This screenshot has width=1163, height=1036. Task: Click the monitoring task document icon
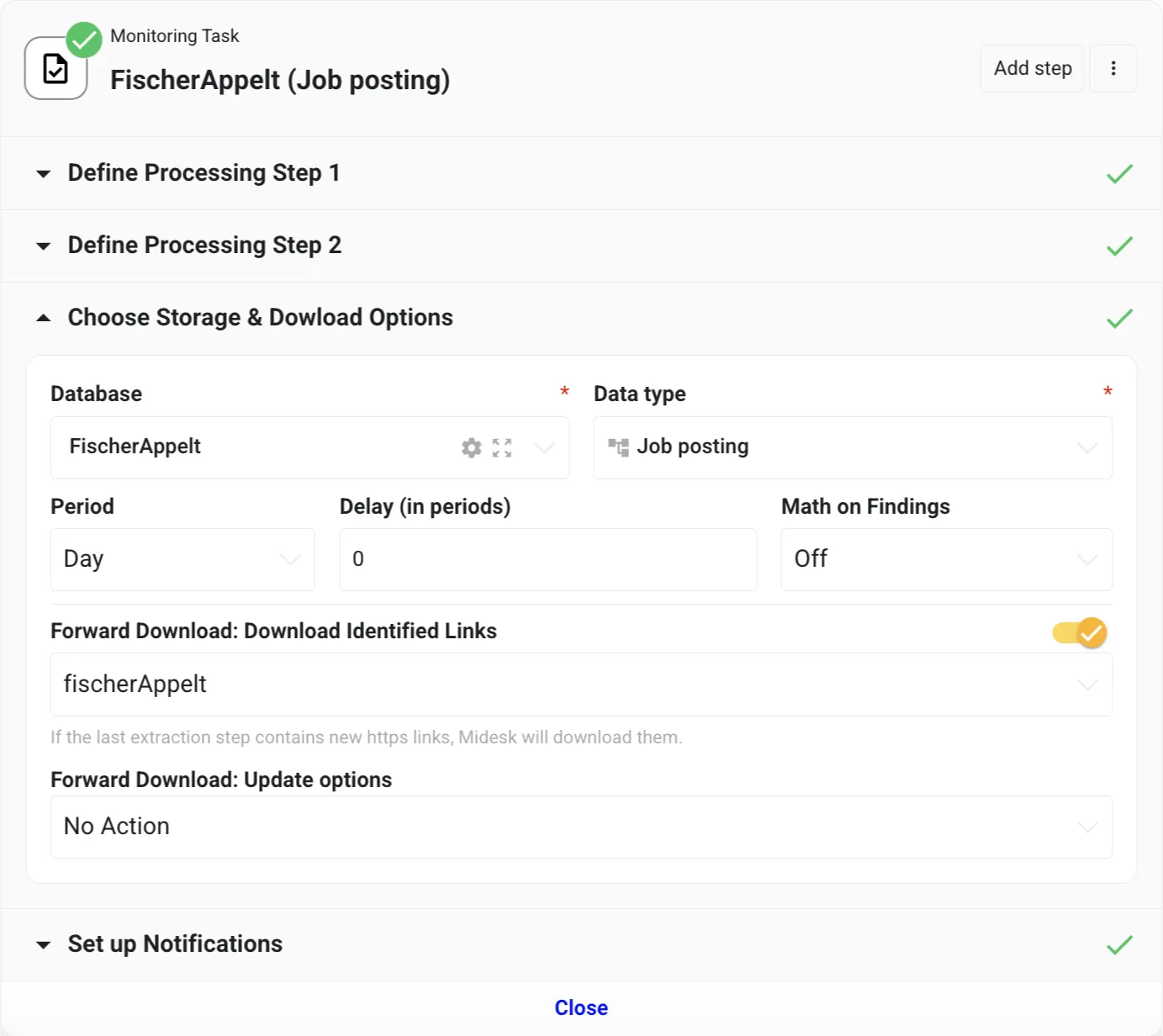(x=56, y=69)
